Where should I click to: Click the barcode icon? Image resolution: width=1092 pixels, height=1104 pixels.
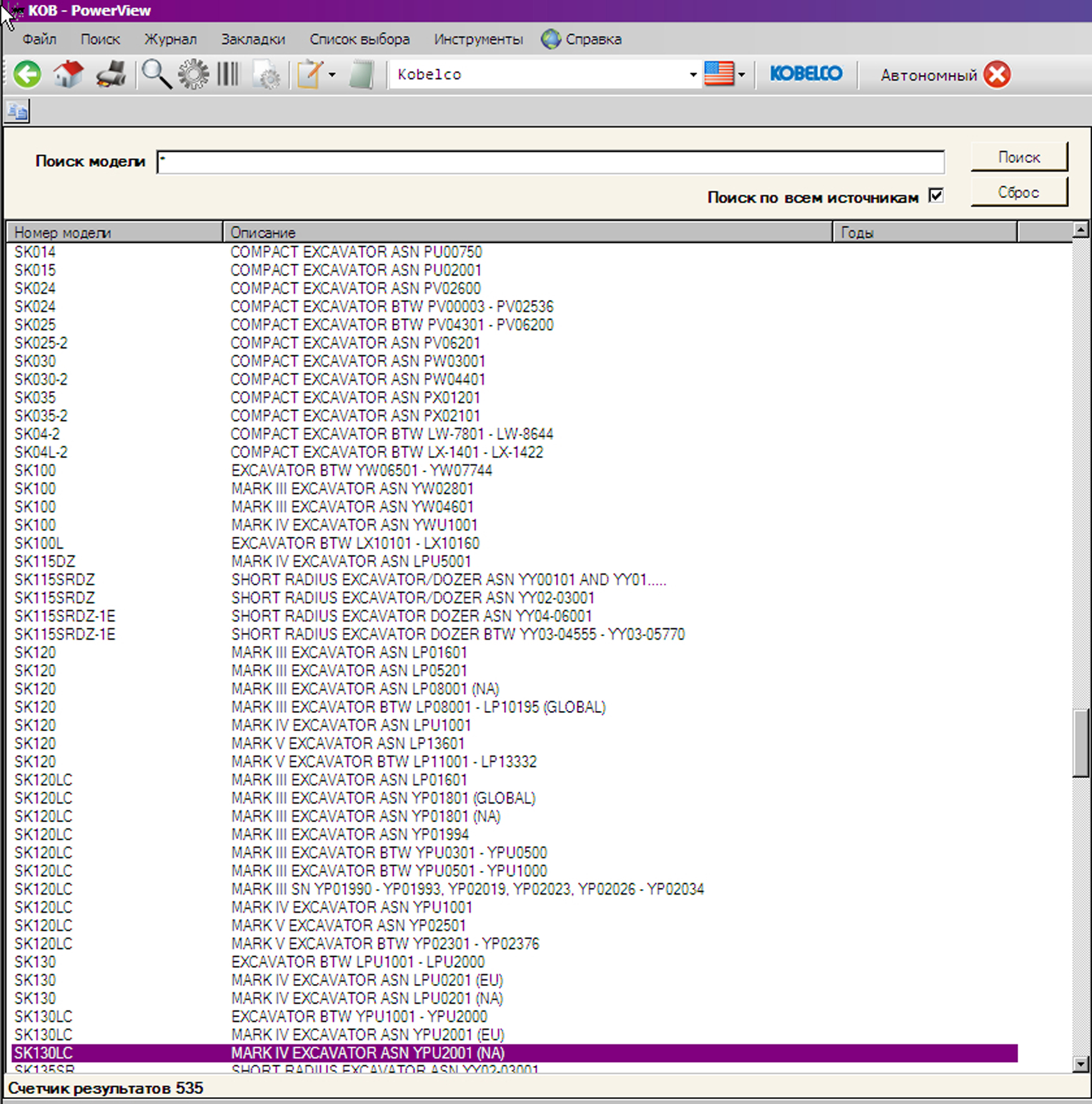[x=228, y=75]
